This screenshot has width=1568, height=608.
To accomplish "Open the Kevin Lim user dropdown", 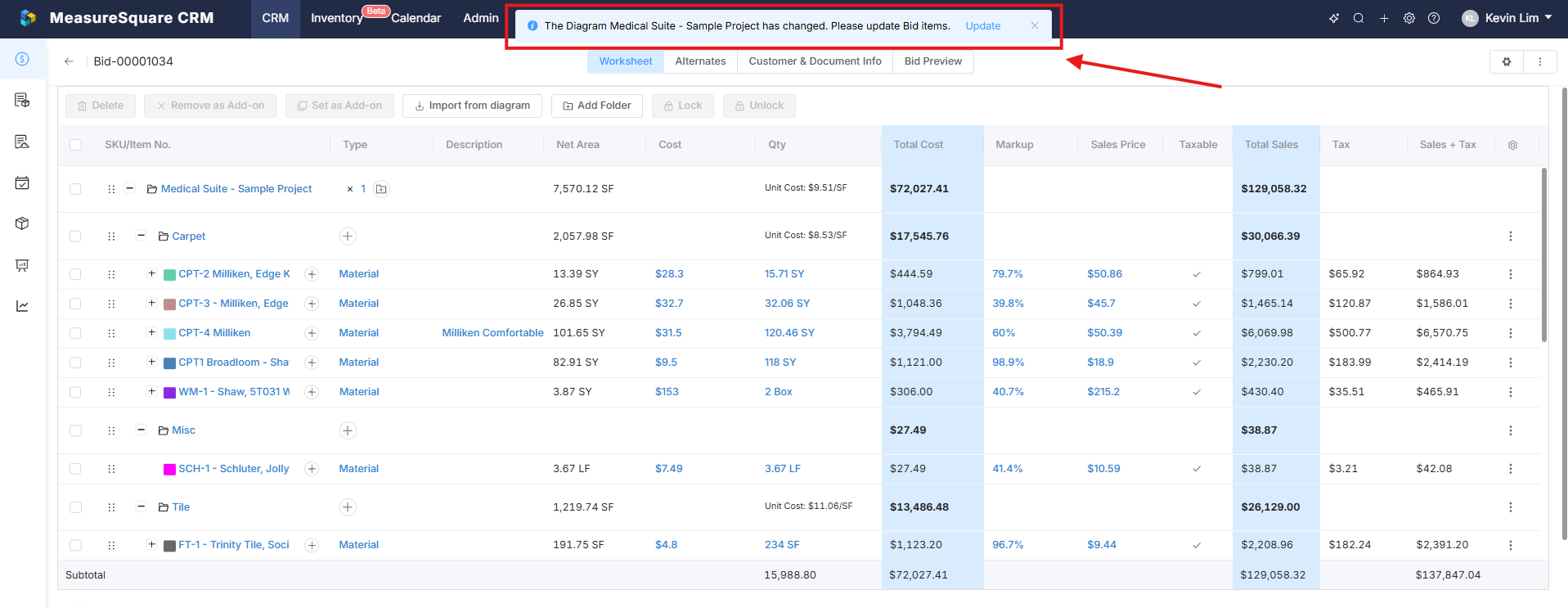I will tap(1507, 18).
